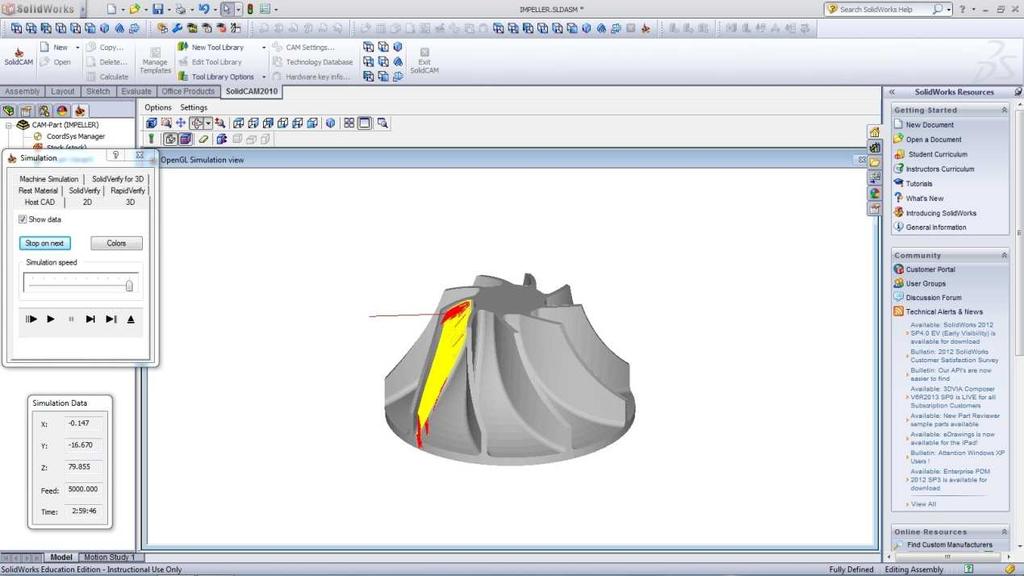Adjust the Simulation speed slider handle

pos(129,285)
